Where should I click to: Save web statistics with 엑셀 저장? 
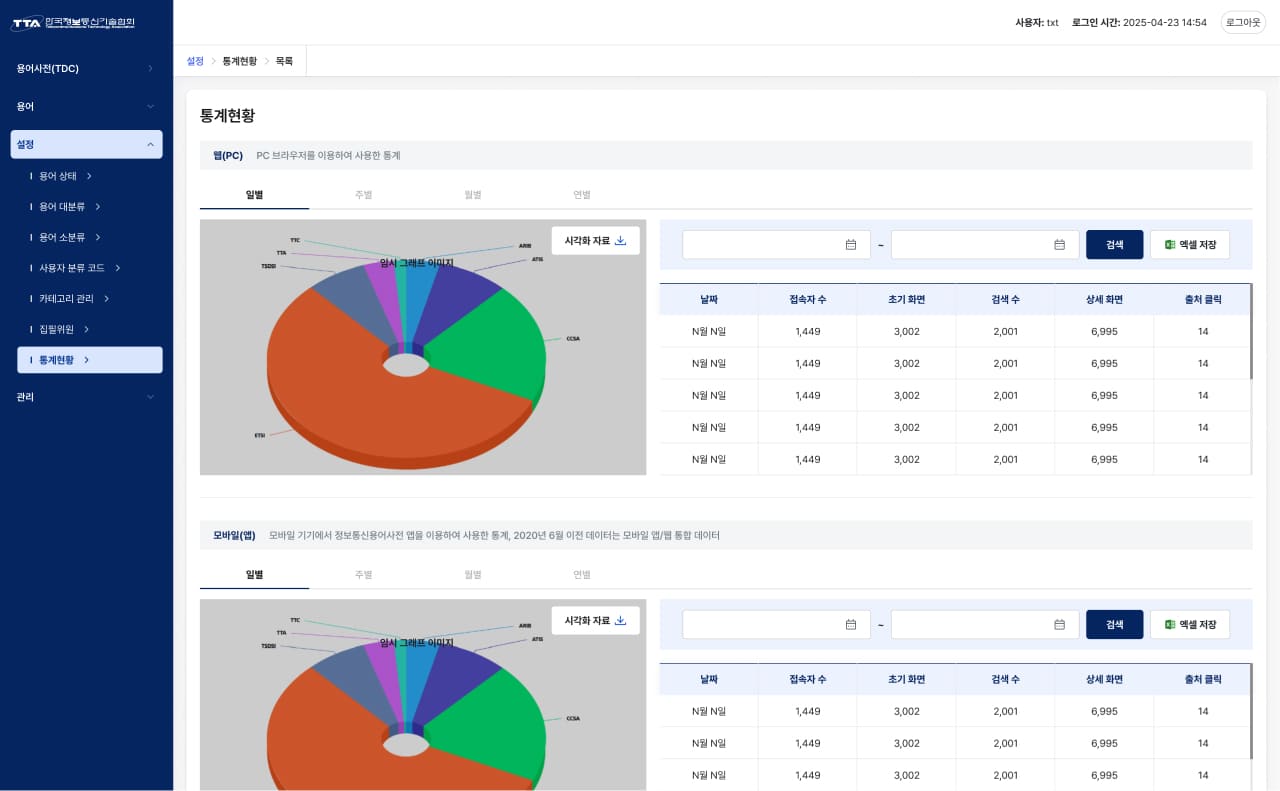(x=1189, y=245)
